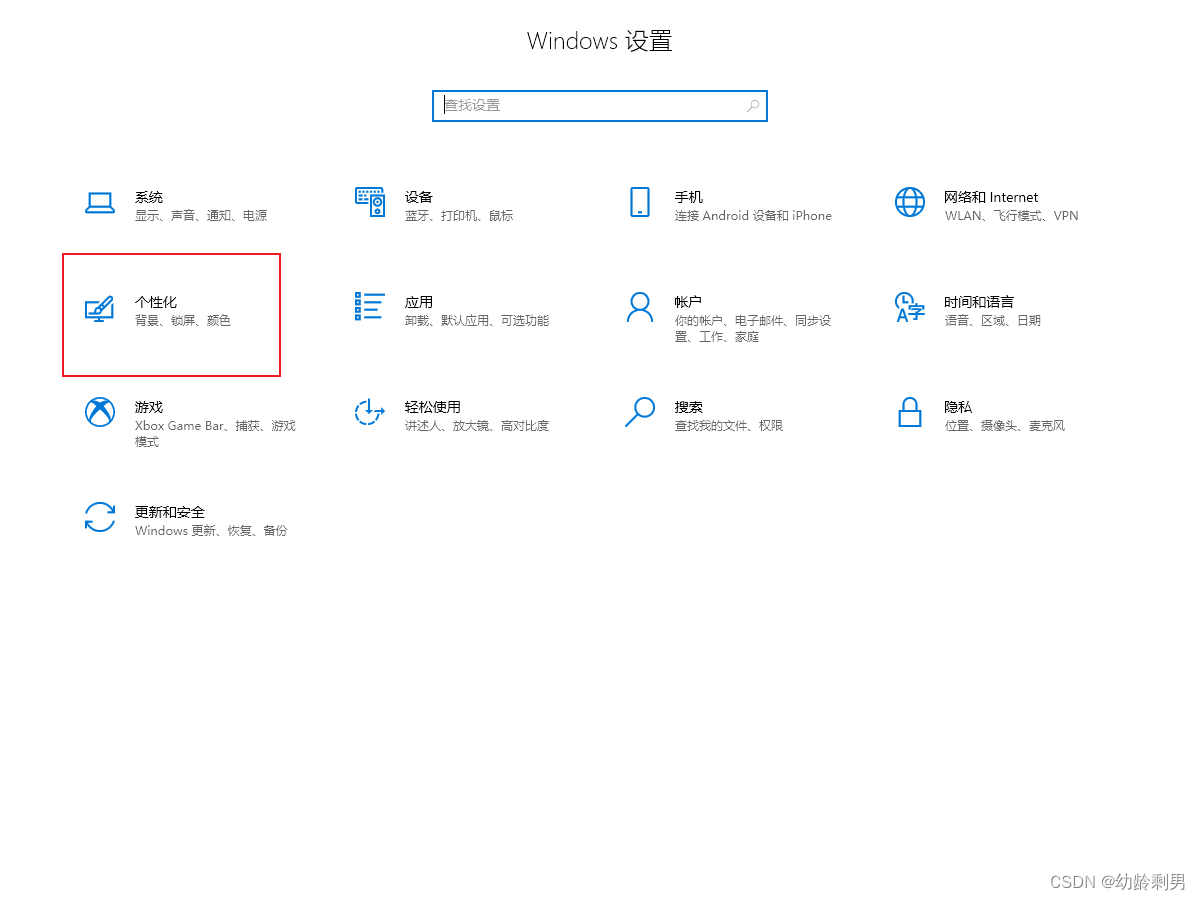
Task: Open the 帐户 person icon
Action: click(640, 307)
